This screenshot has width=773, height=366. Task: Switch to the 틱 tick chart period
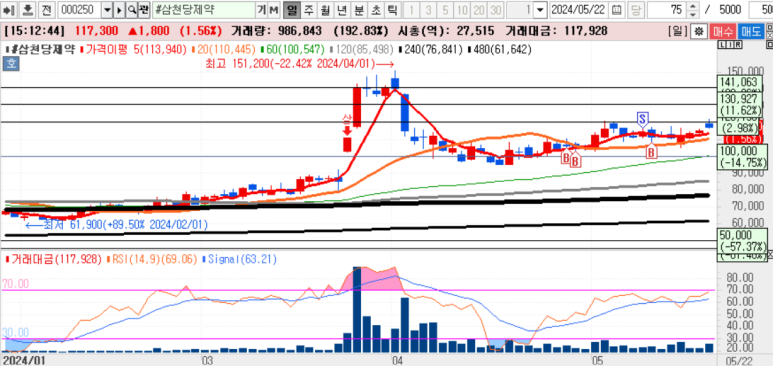tap(392, 9)
